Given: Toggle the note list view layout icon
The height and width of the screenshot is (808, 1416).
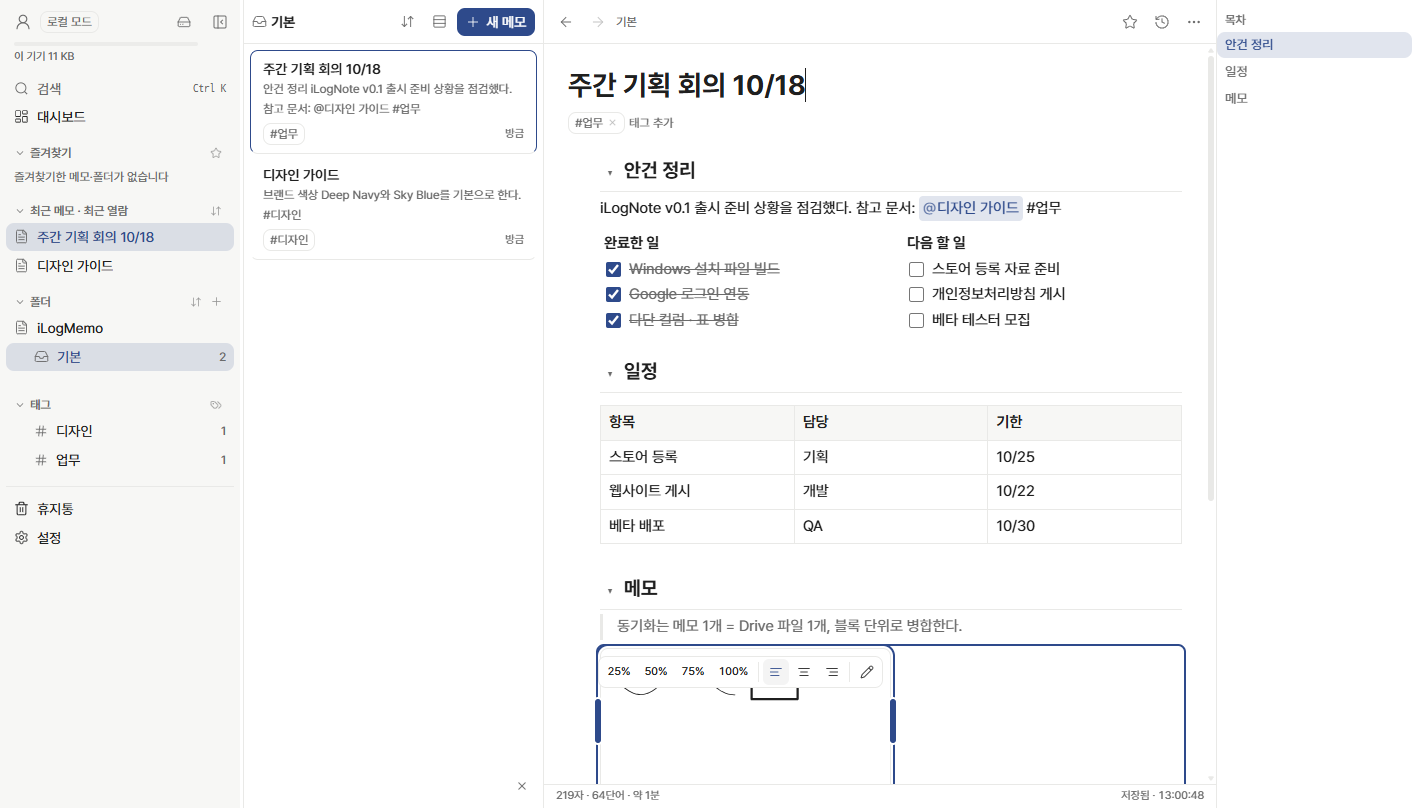Looking at the screenshot, I should (x=439, y=21).
